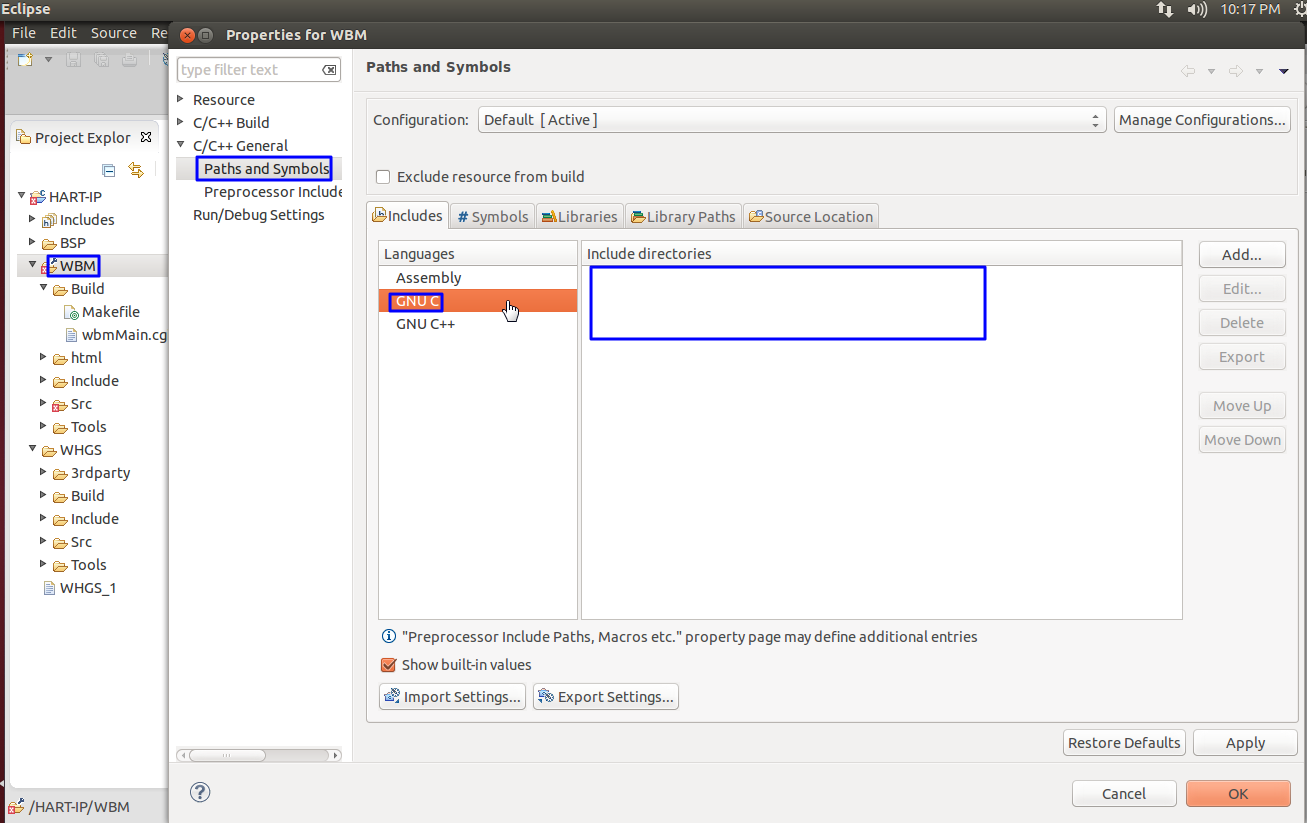The height and width of the screenshot is (823, 1307).
Task: Click the Help question mark icon in dialog
Action: pos(199,792)
